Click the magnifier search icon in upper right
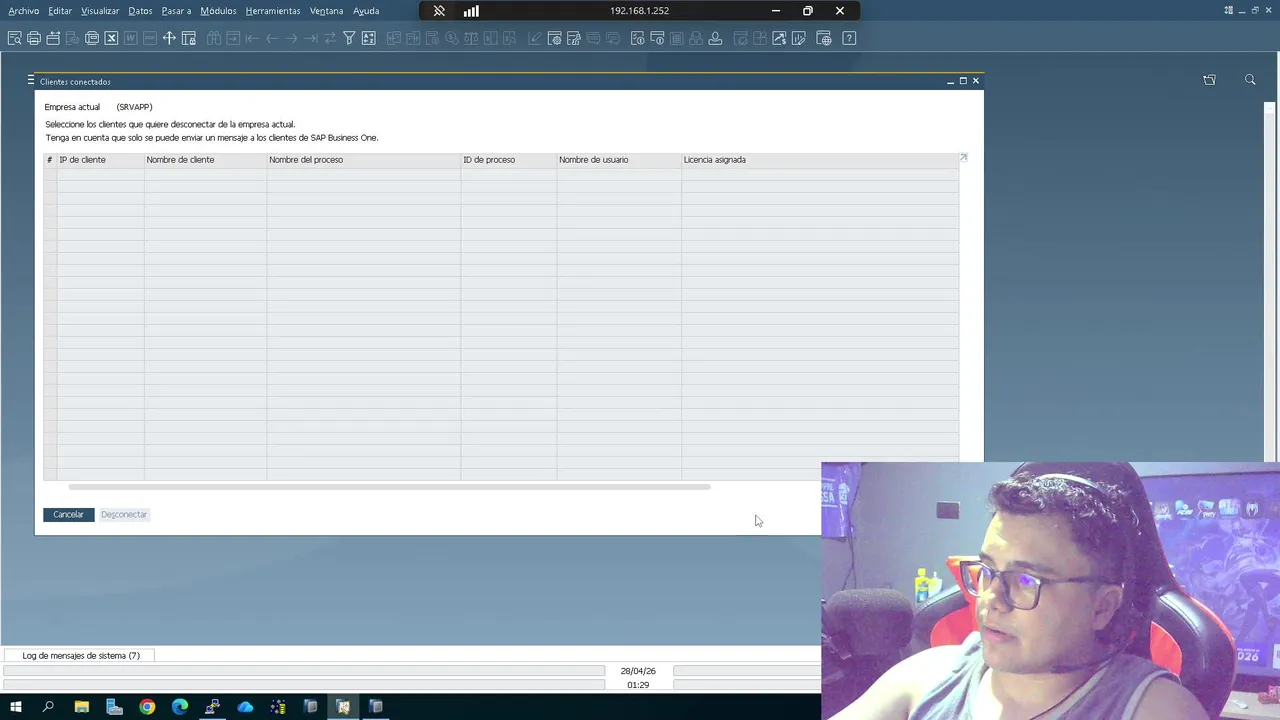1280x720 pixels. pos(1250,80)
